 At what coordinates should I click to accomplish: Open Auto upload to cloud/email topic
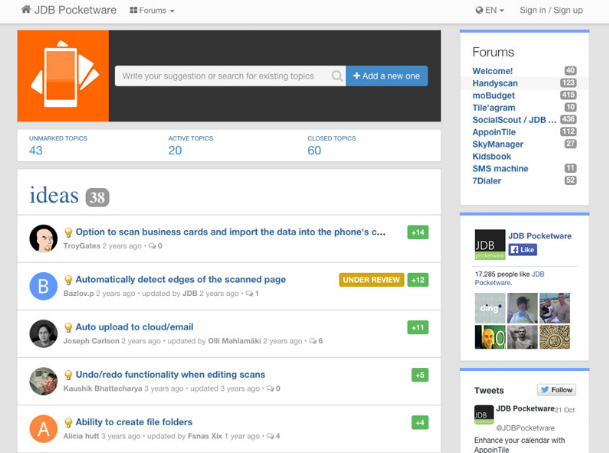(134, 327)
